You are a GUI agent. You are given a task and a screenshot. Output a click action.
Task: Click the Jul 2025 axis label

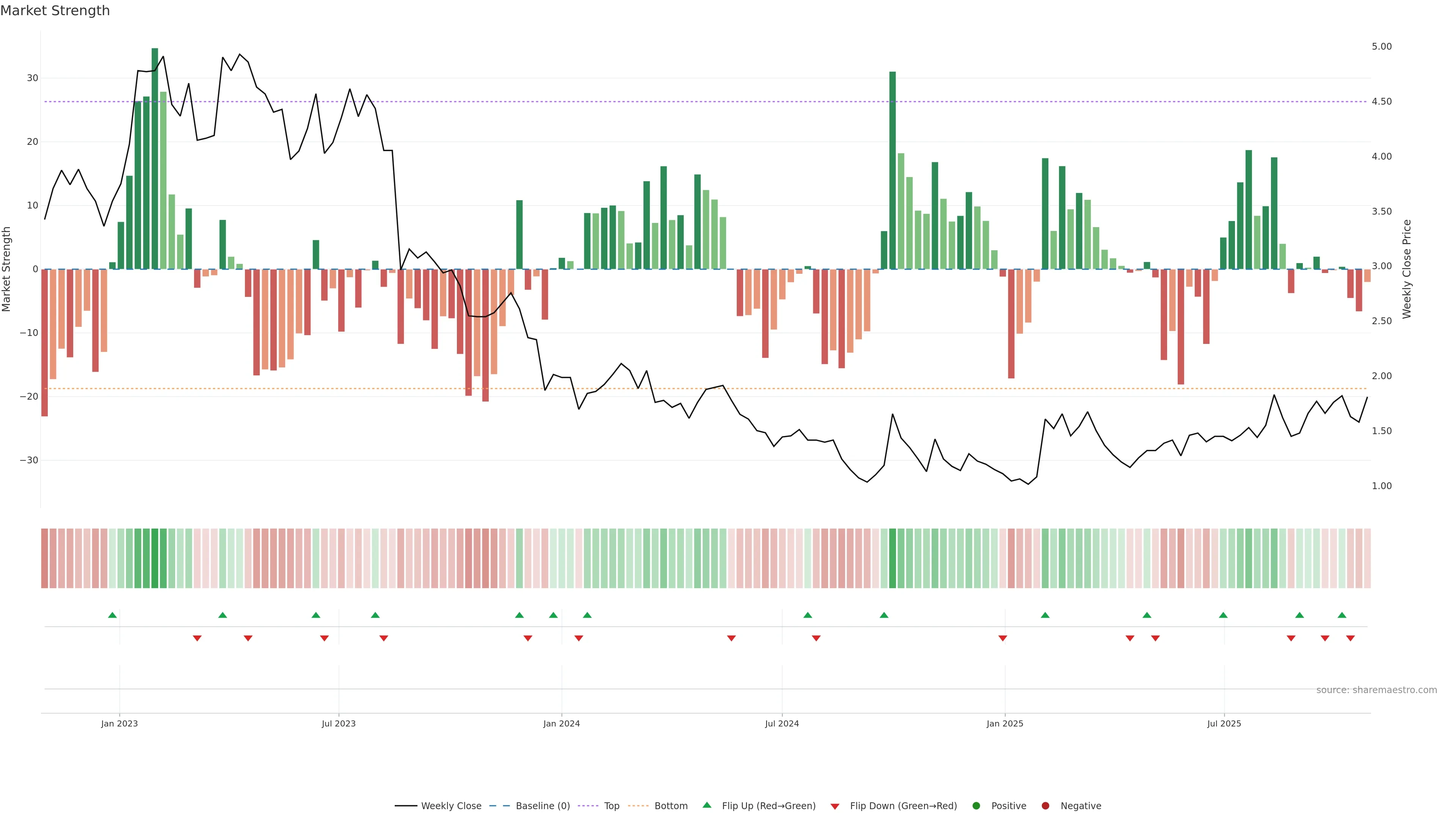pos(1224,723)
